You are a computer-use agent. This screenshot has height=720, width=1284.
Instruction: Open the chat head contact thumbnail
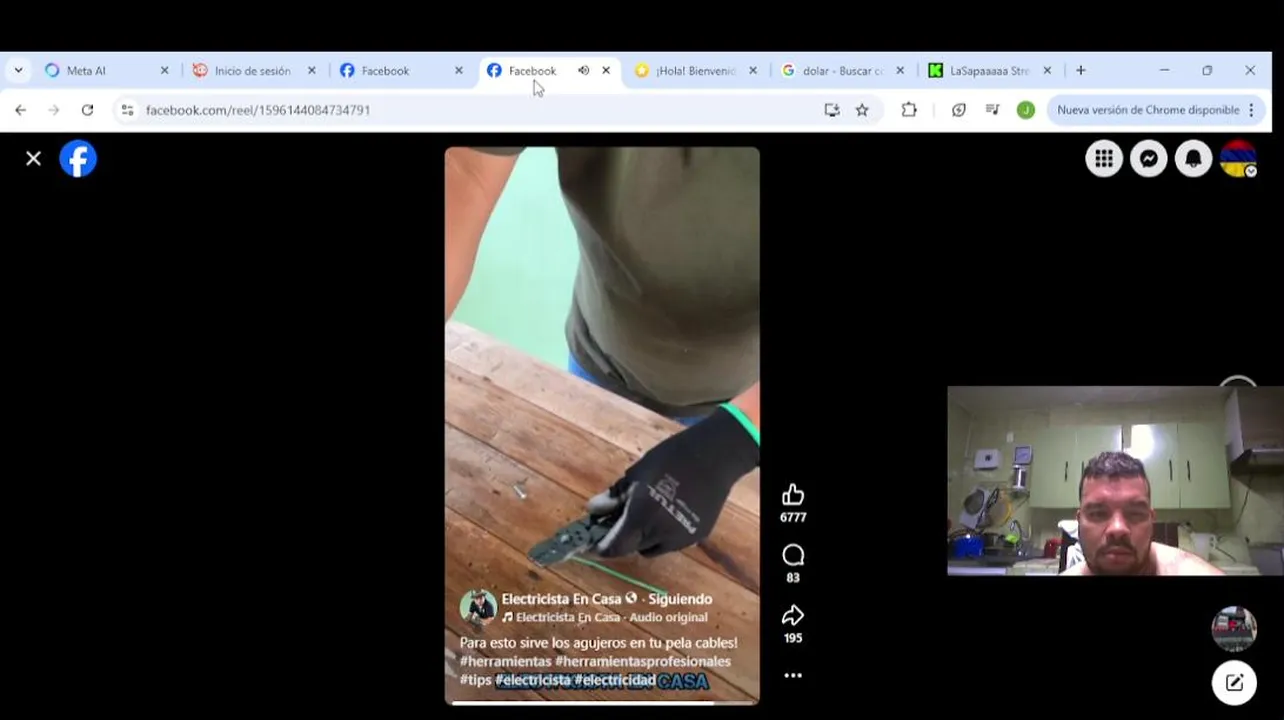click(1234, 629)
